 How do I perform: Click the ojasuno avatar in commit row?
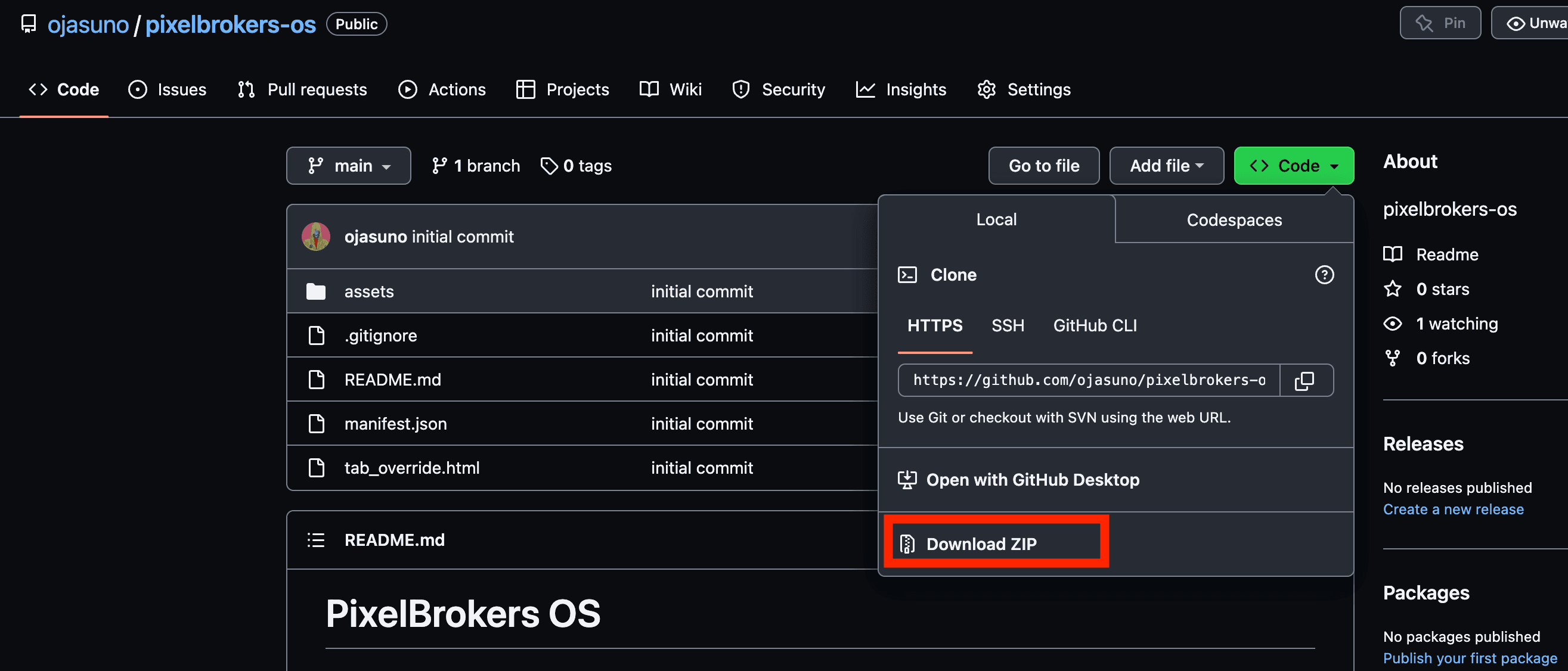[316, 237]
